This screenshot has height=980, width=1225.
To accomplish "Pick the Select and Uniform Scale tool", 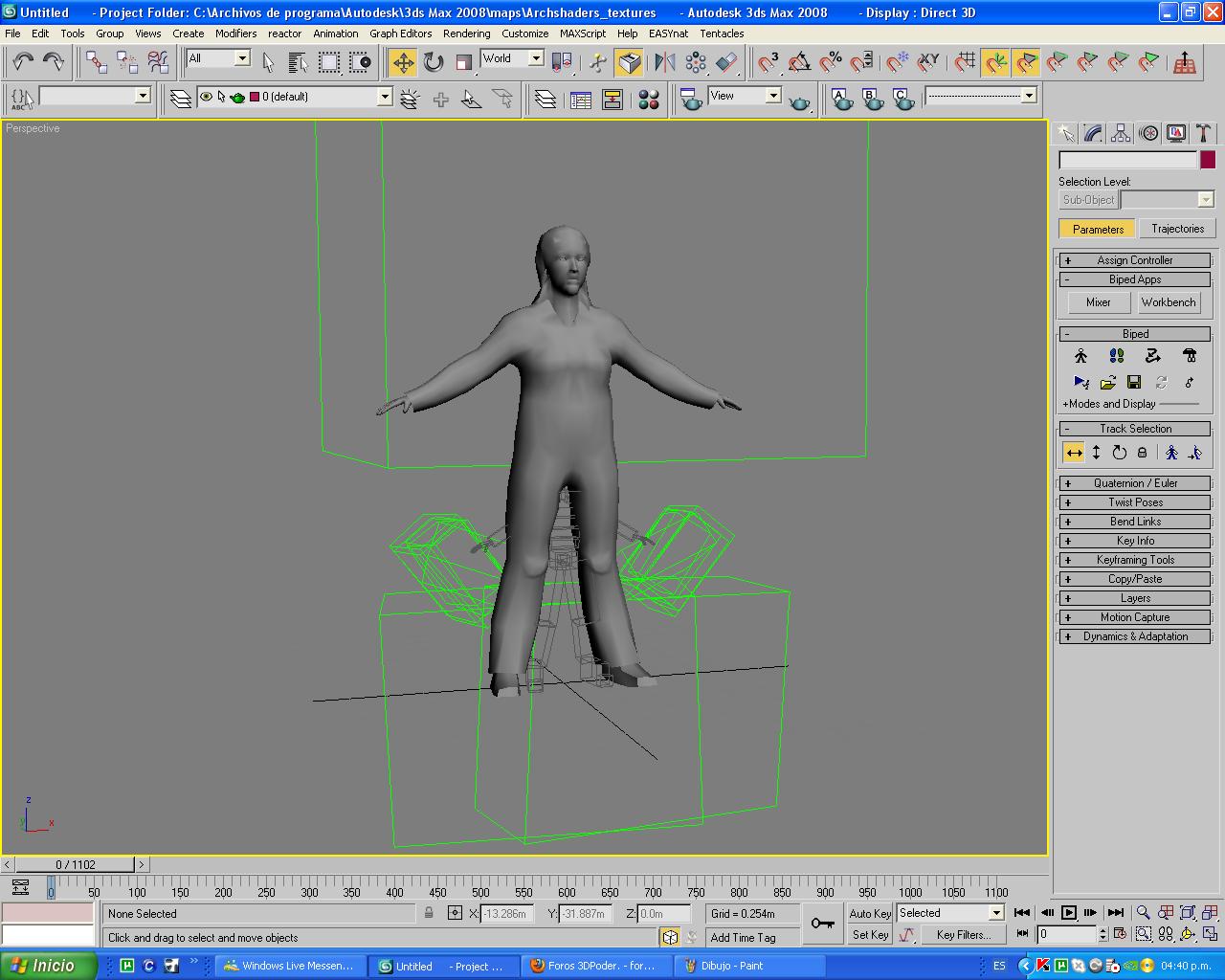I will (x=464, y=62).
